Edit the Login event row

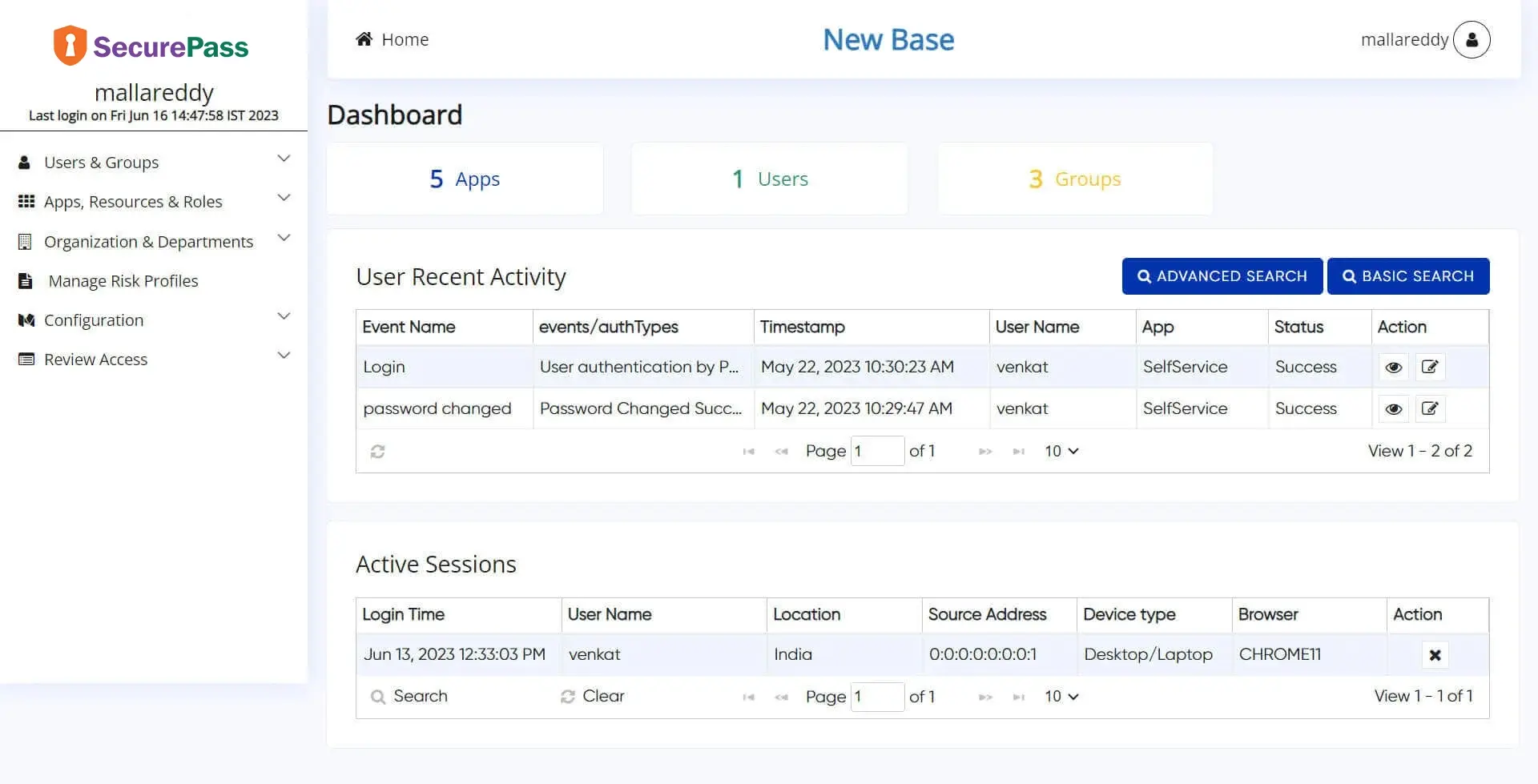(x=1429, y=368)
